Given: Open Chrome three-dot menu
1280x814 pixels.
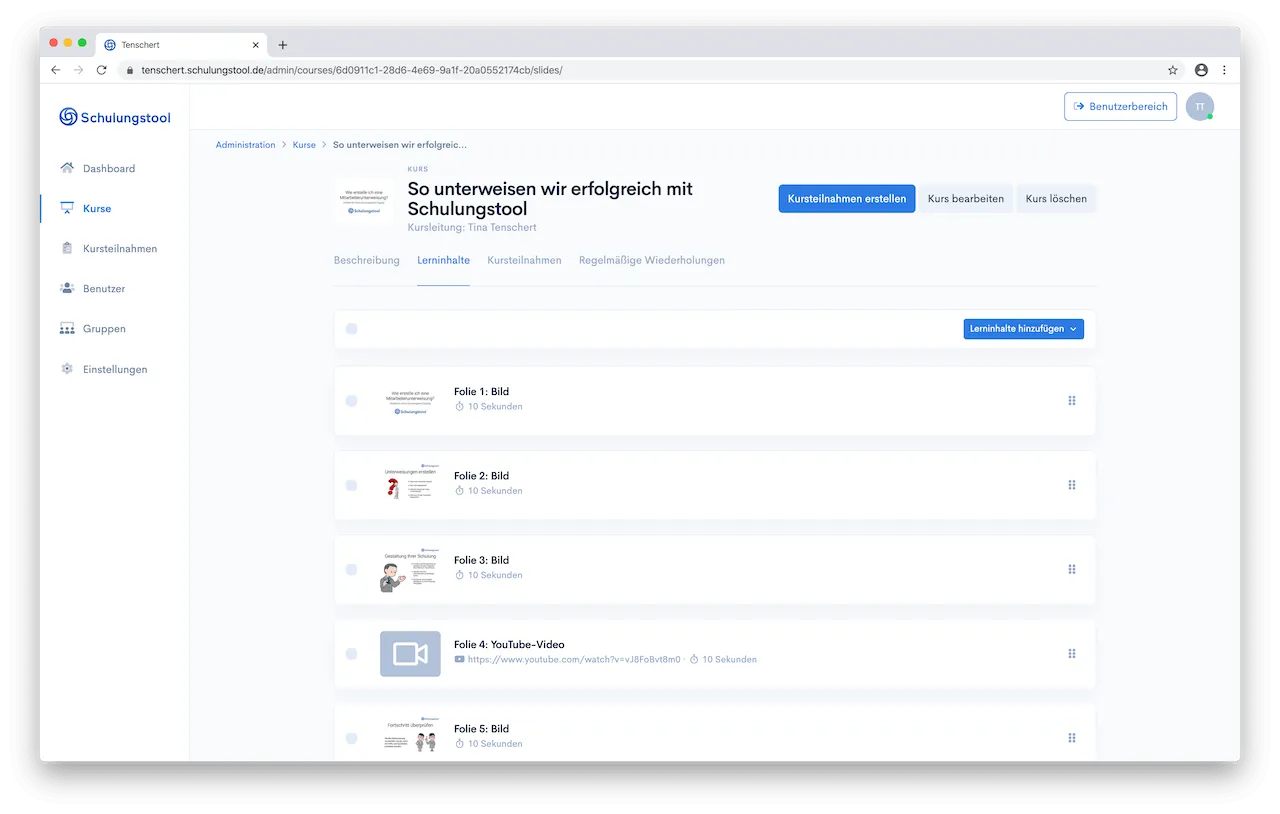Looking at the screenshot, I should pyautogui.click(x=1225, y=70).
